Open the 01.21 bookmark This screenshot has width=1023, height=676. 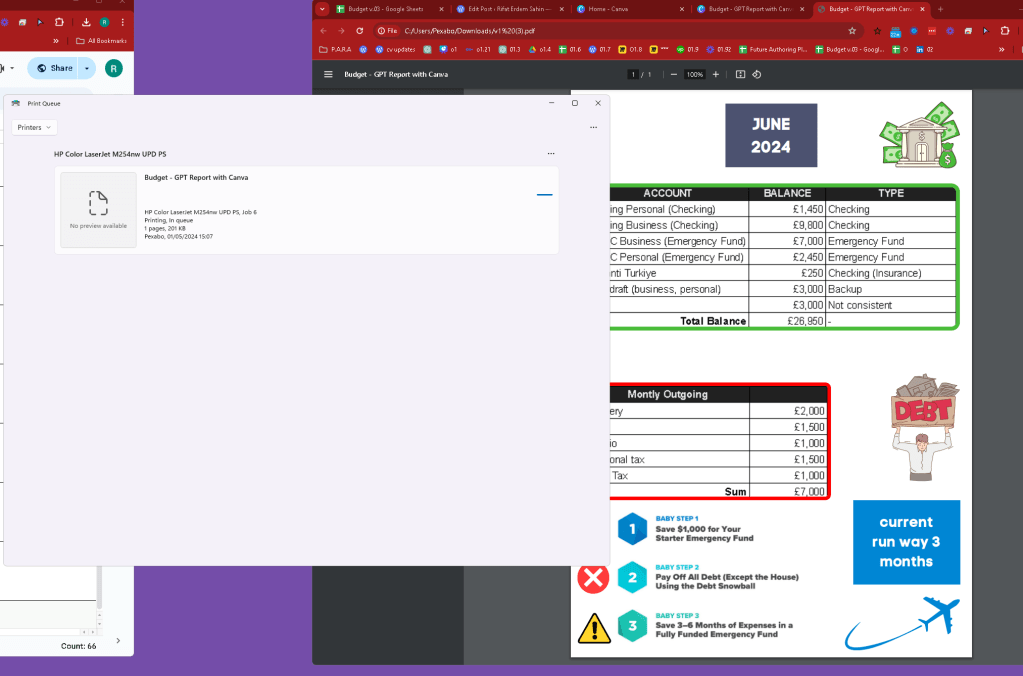coord(478,50)
